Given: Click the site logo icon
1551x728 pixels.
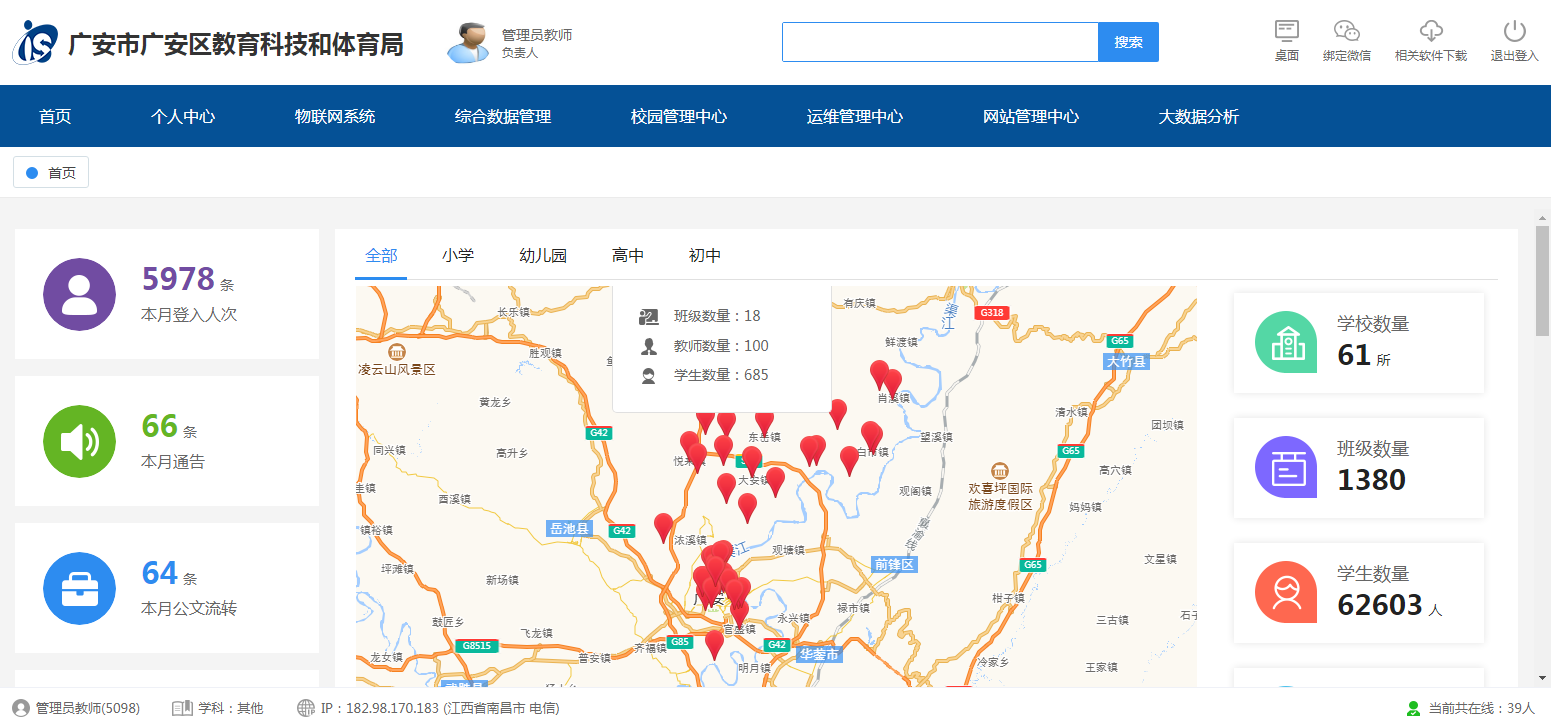Looking at the screenshot, I should pos(35,42).
